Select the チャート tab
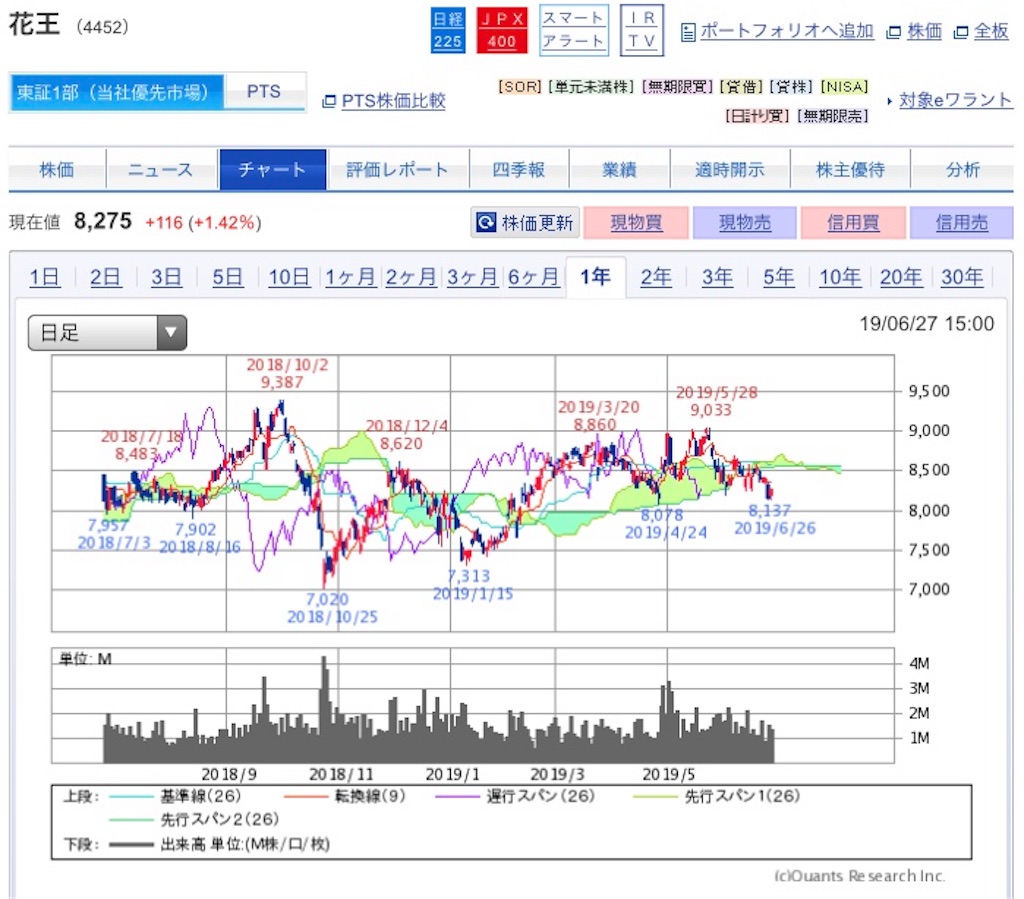 (272, 170)
